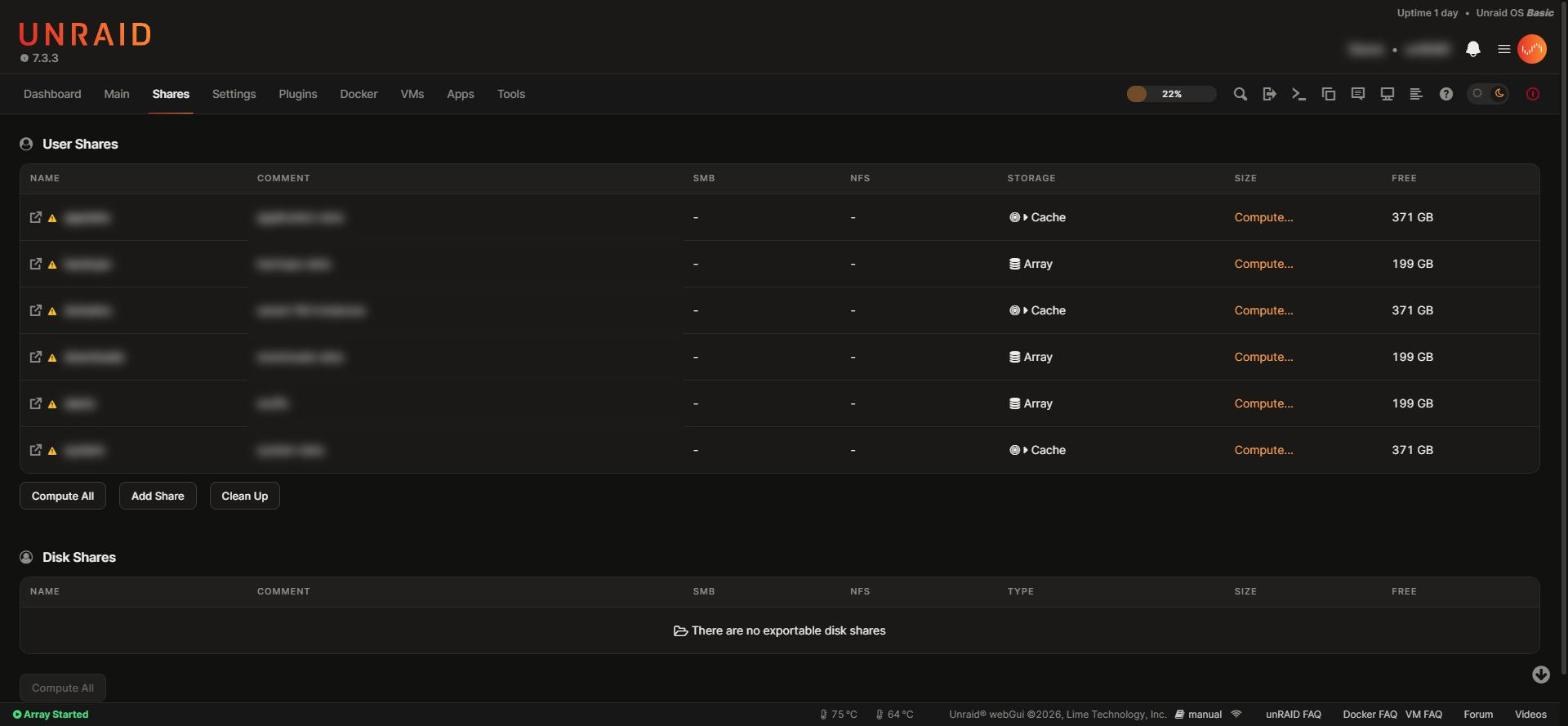Open the Docker FAQ link
1568x726 pixels.
tap(1369, 714)
